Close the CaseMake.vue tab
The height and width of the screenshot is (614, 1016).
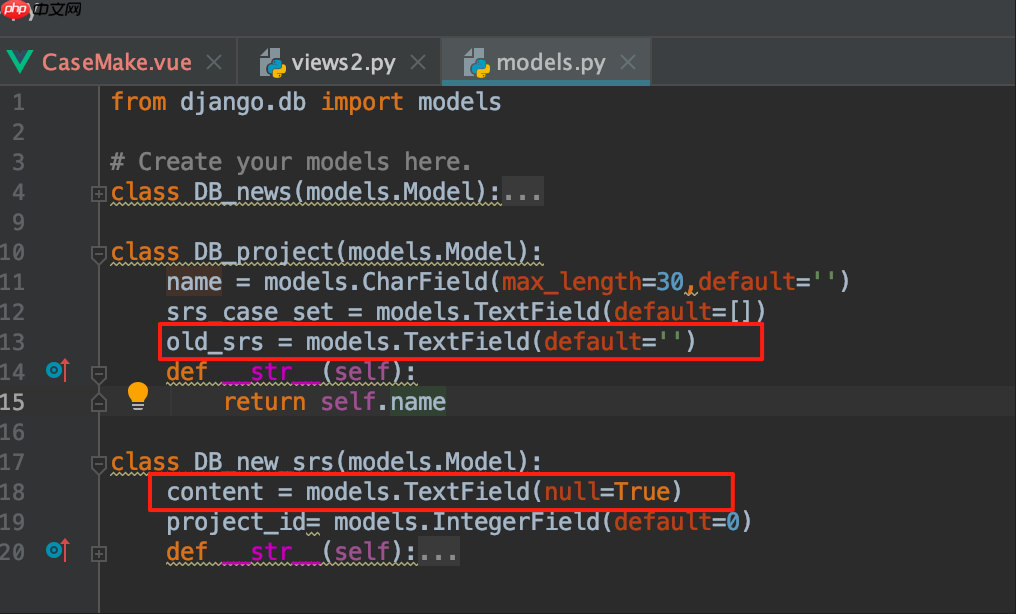213,62
